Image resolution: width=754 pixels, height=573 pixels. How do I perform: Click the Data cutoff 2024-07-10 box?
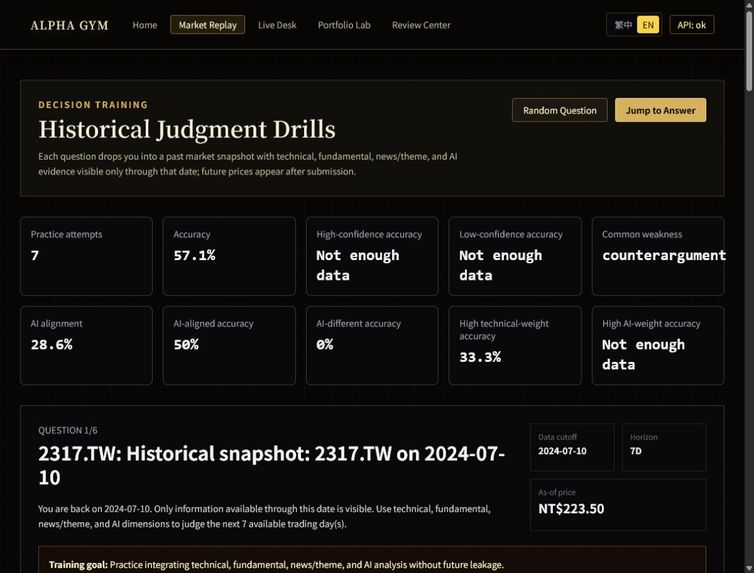click(572, 447)
